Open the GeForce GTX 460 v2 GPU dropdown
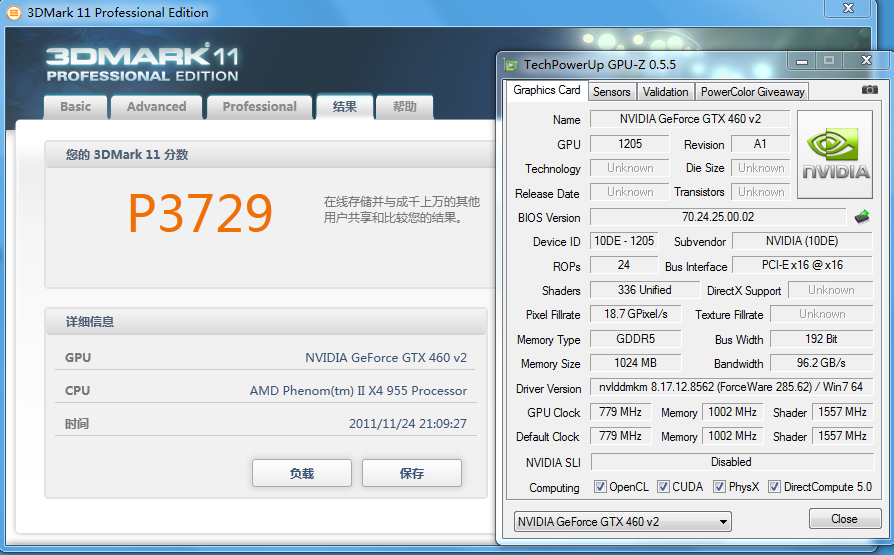Viewport: 894px width, 555px height. [622, 522]
